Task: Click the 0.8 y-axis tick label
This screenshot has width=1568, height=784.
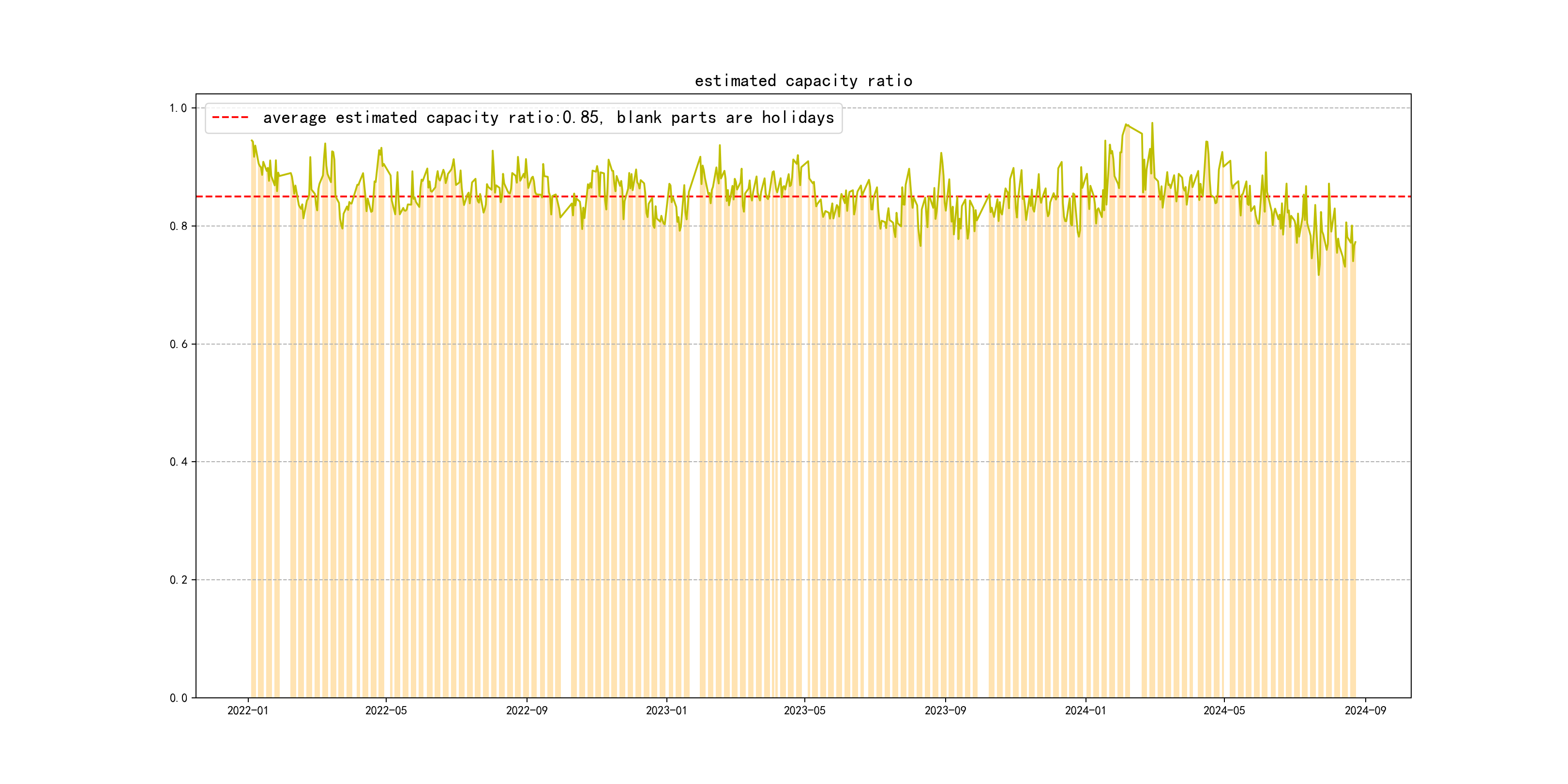Action: (179, 226)
